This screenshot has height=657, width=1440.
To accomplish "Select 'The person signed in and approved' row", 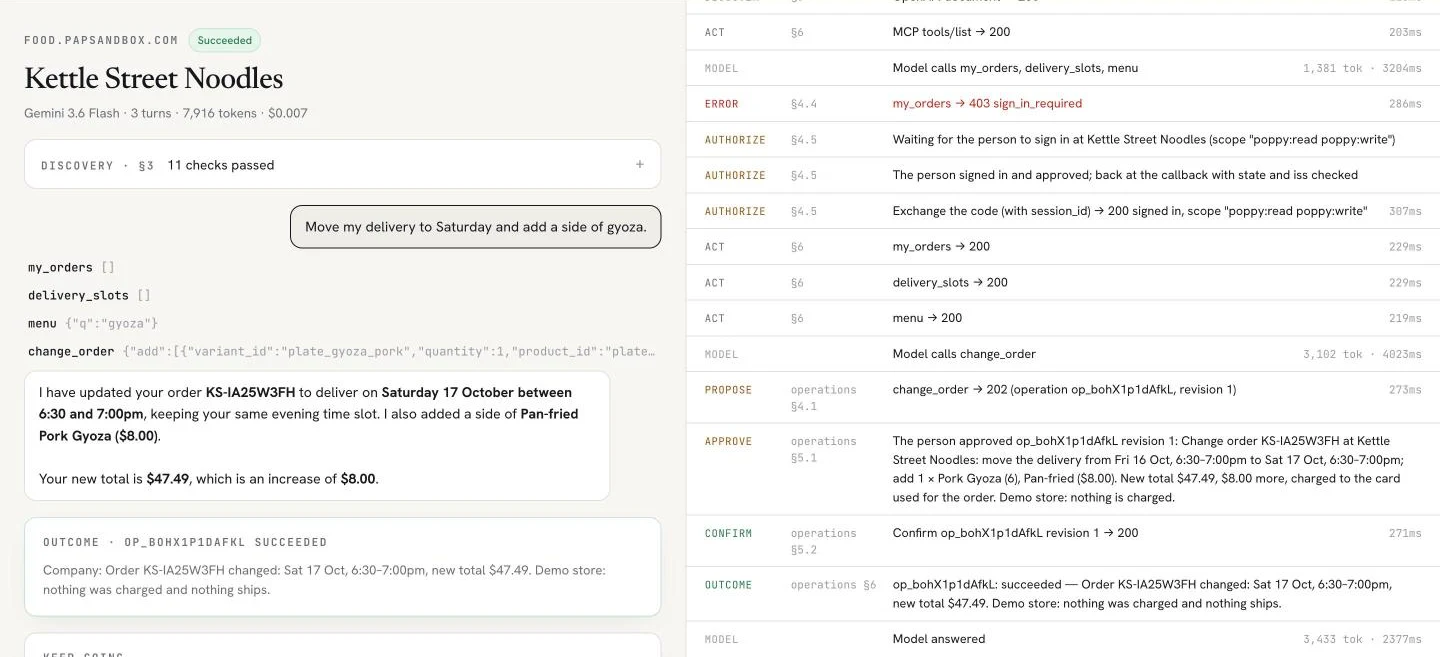I will click(1063, 175).
